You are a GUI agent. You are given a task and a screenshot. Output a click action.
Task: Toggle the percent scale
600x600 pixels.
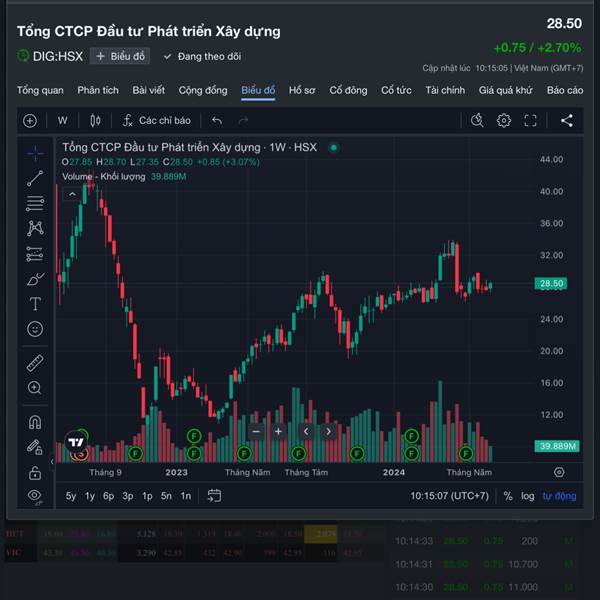(508, 496)
